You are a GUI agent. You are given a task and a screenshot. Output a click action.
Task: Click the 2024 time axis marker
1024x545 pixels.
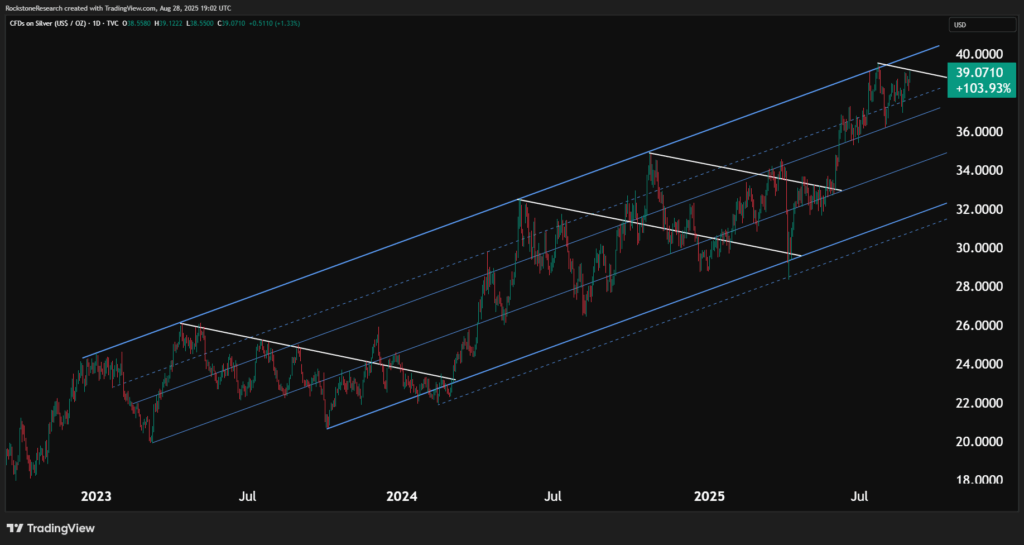pos(402,496)
